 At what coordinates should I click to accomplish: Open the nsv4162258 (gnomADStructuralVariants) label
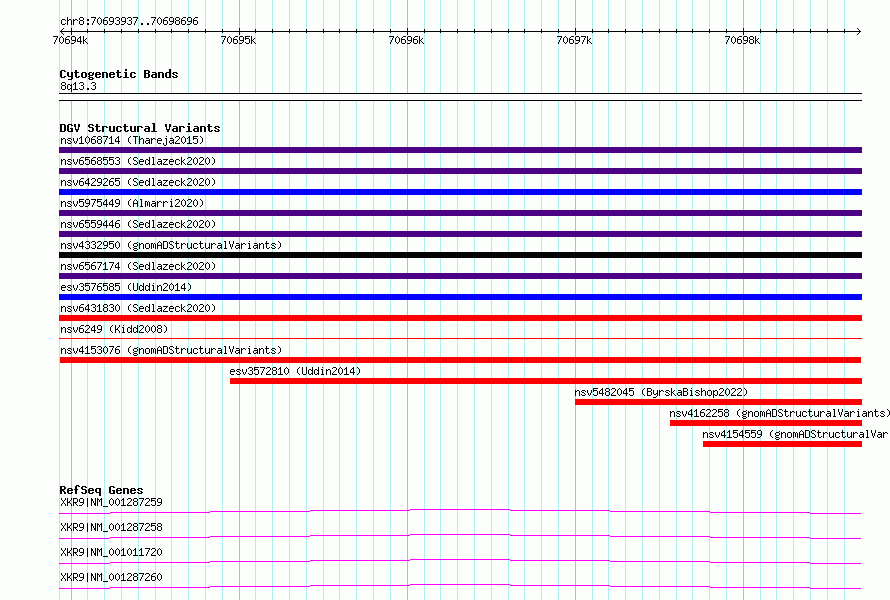pos(779,413)
